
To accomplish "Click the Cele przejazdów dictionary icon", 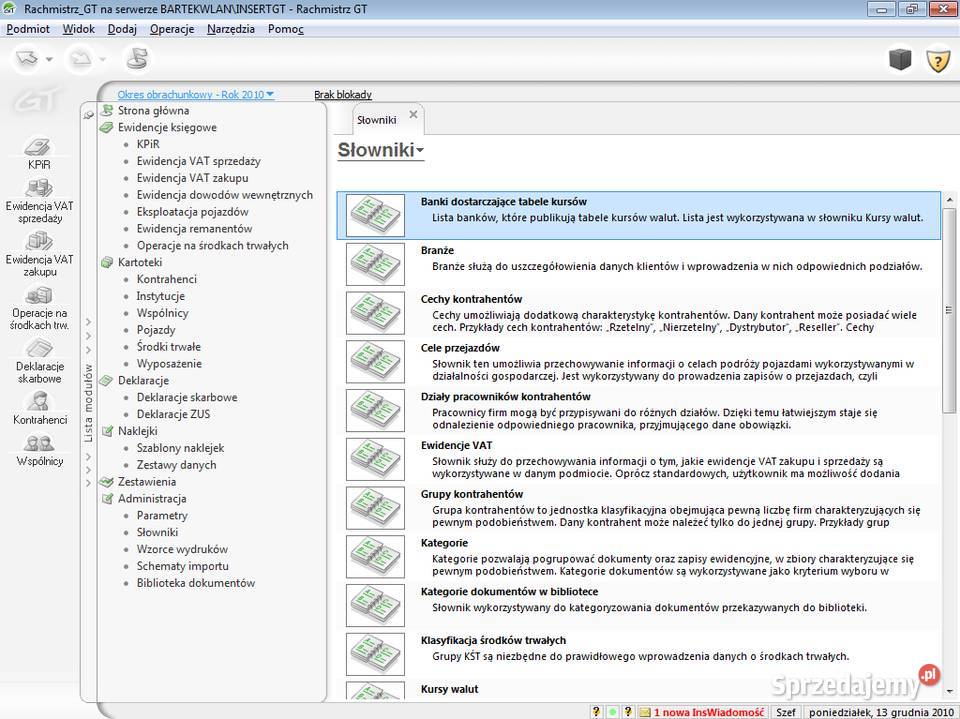I will [x=375, y=362].
